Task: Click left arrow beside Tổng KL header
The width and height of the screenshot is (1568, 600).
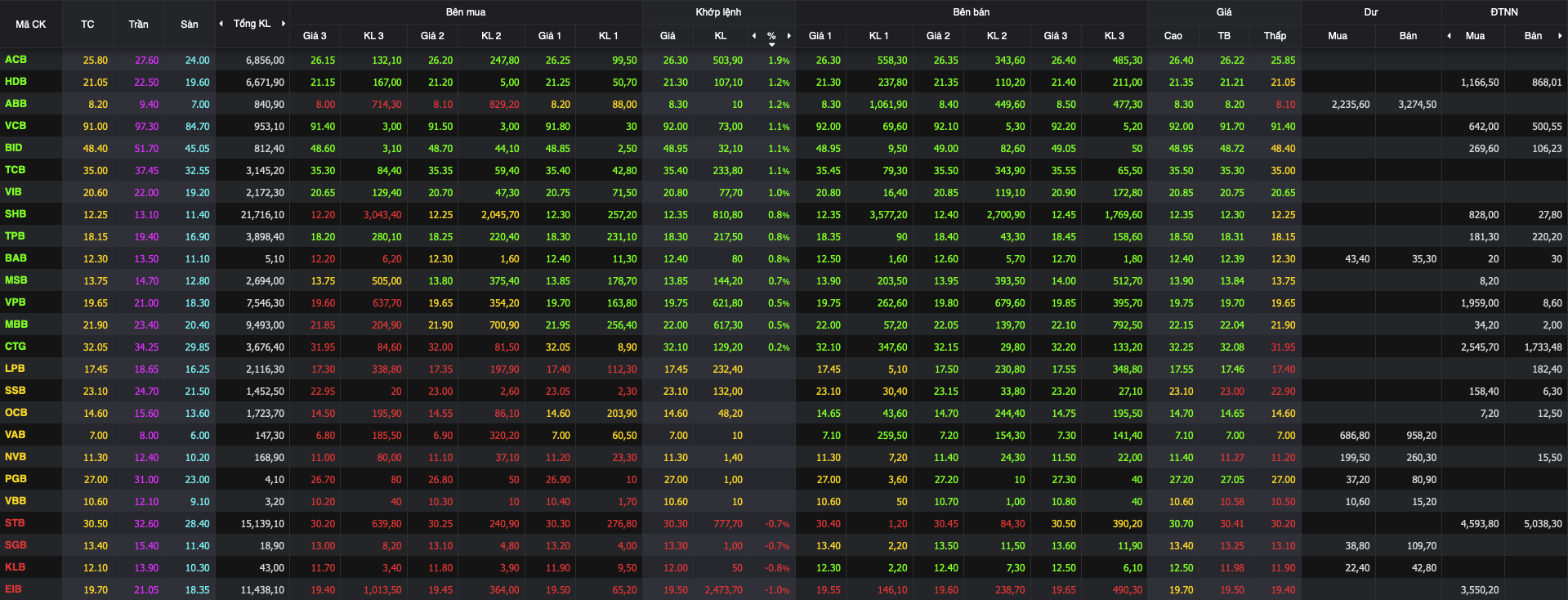Action: pyautogui.click(x=221, y=24)
